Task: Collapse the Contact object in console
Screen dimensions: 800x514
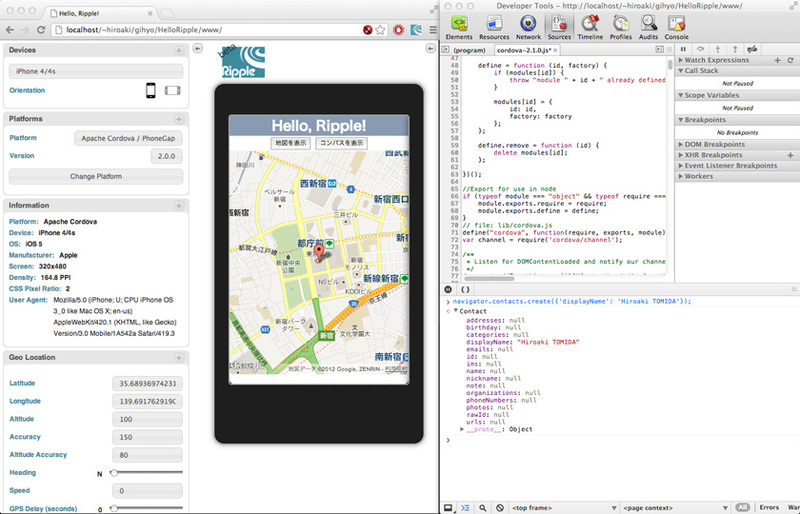Action: 456,311
